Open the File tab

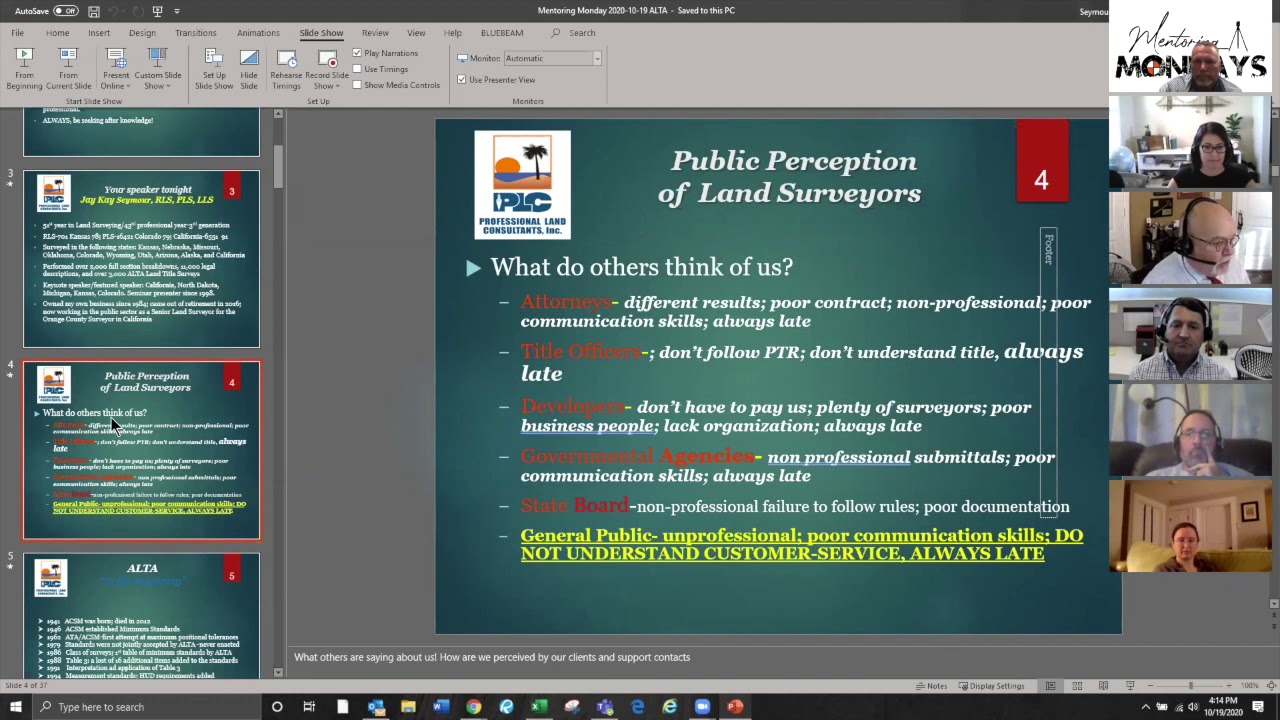(x=17, y=33)
